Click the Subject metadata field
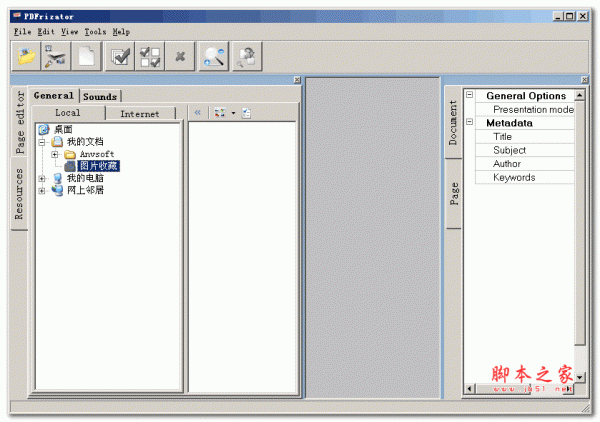 525,150
